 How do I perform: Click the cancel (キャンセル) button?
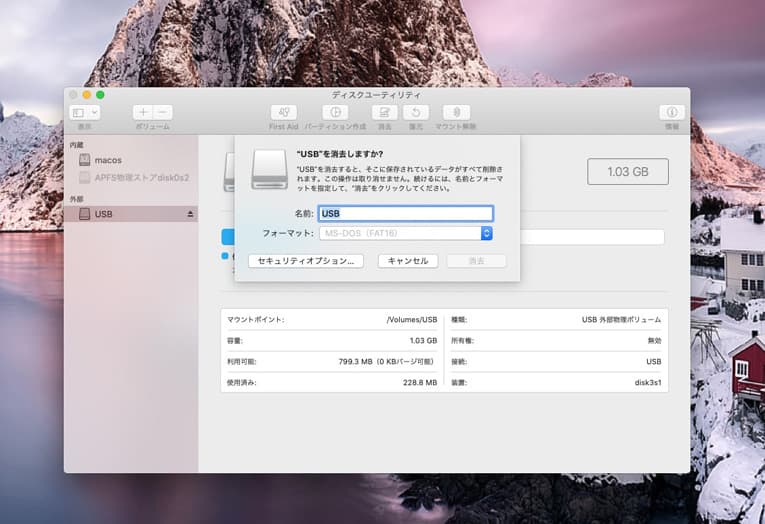pos(407,261)
